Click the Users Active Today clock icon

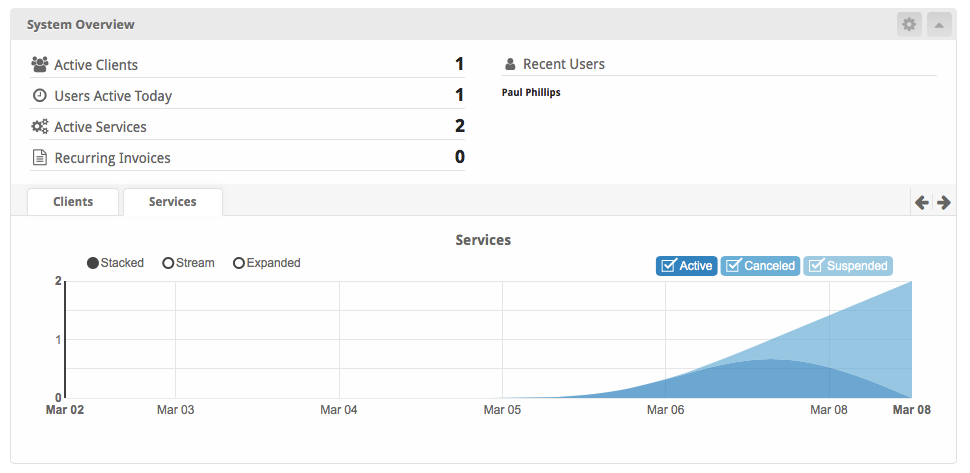tap(40, 96)
